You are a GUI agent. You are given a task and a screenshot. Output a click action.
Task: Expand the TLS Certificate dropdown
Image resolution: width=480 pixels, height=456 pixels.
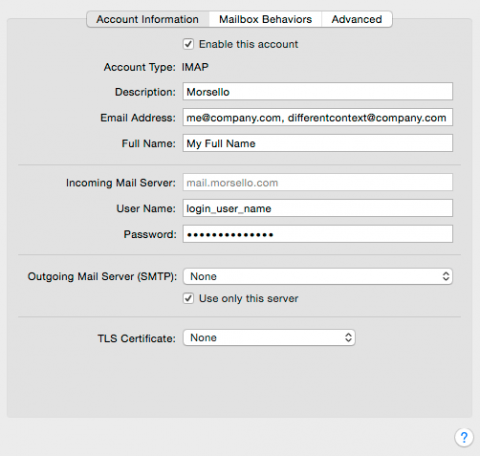coord(269,338)
